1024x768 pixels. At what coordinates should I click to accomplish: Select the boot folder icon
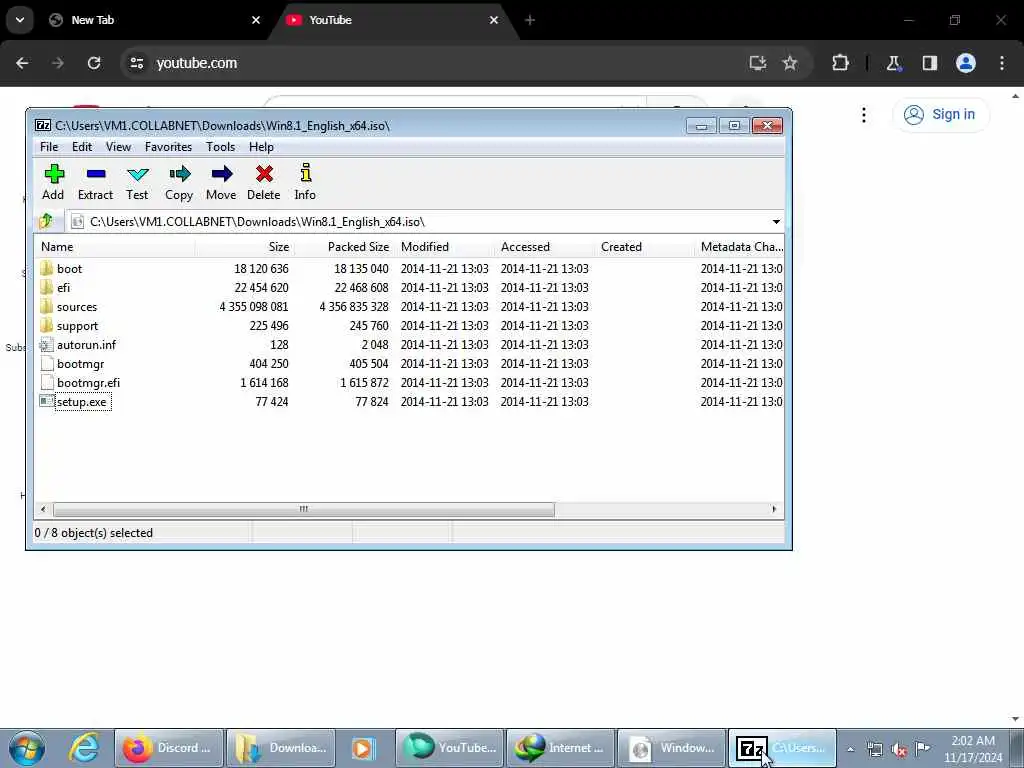tap(46, 268)
